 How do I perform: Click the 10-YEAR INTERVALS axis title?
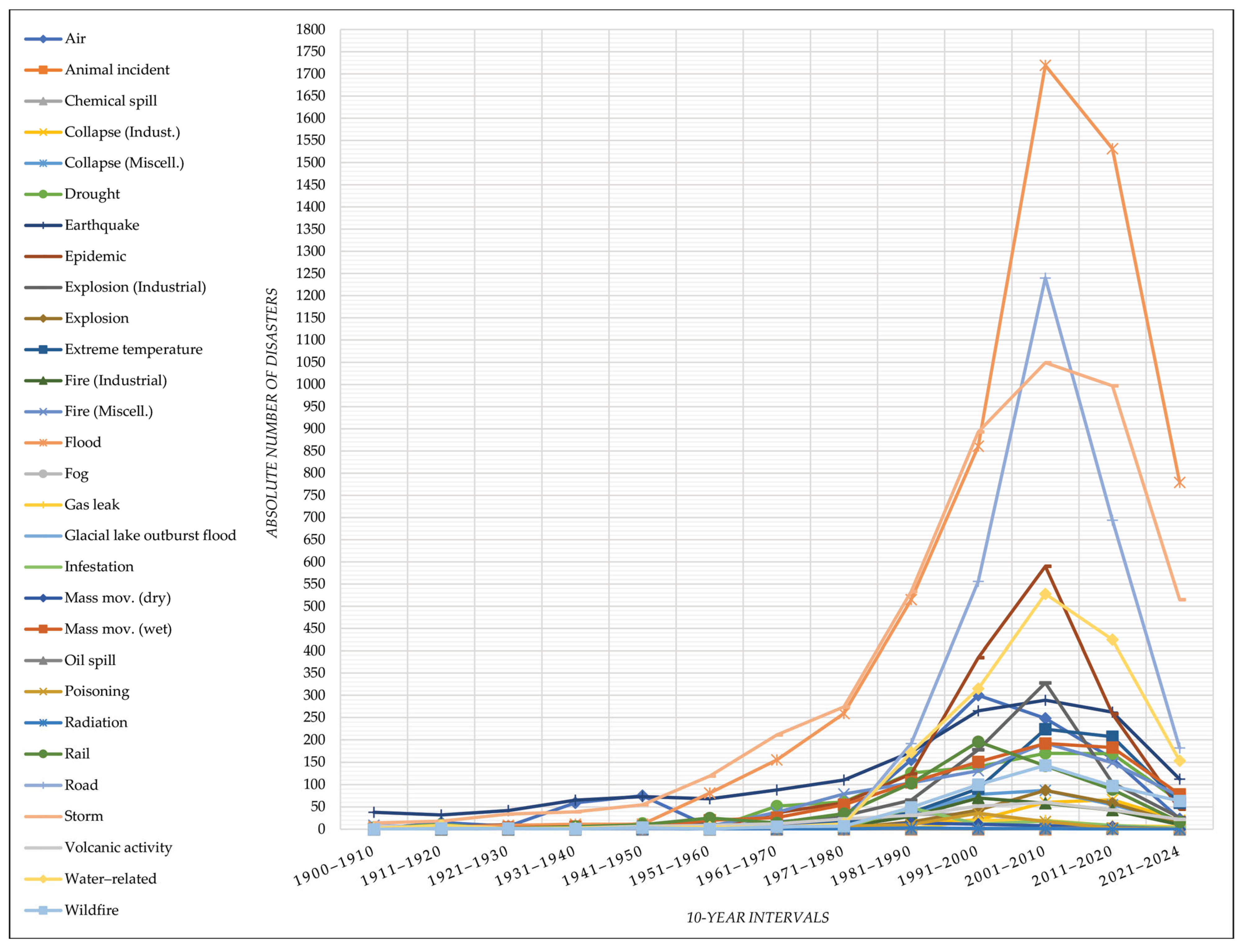[758, 918]
